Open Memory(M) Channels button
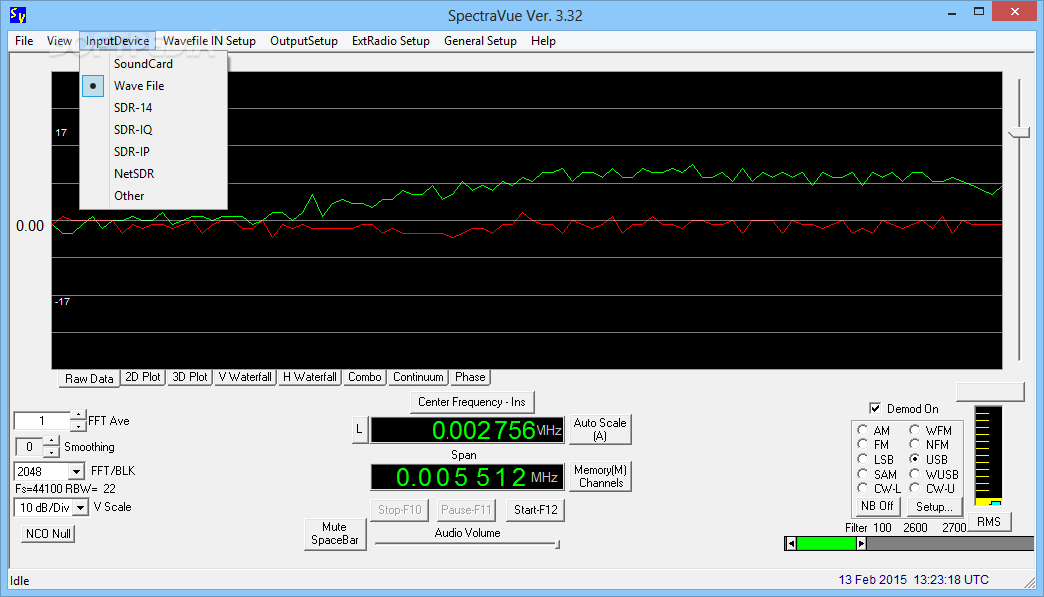1044x597 pixels. click(600, 477)
